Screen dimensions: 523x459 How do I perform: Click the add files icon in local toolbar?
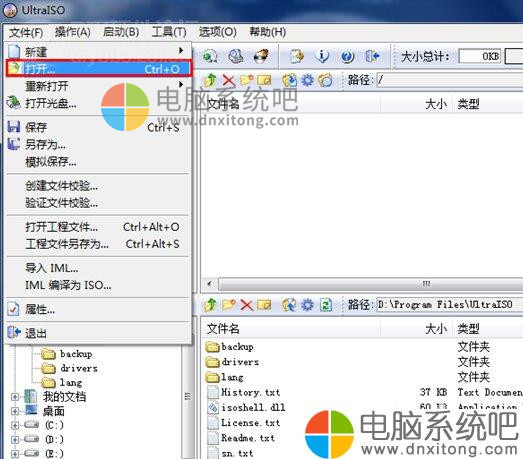(289, 305)
